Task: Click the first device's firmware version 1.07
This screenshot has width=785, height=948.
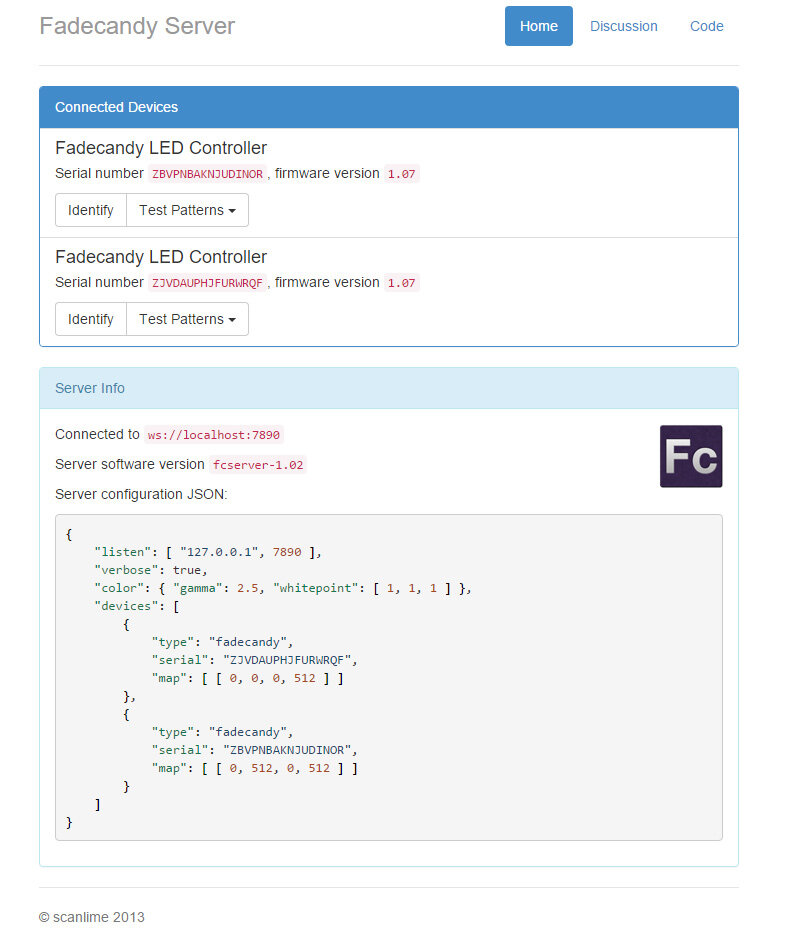Action: 402,174
